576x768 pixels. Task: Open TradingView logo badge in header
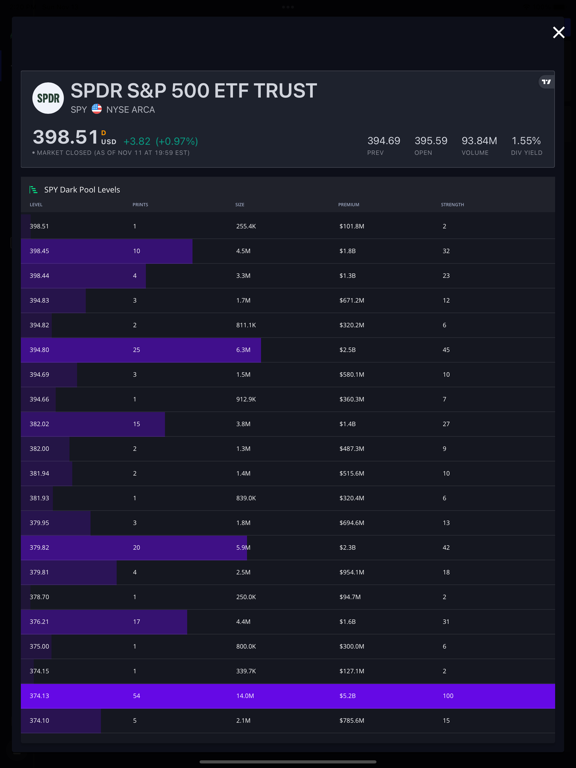[546, 82]
